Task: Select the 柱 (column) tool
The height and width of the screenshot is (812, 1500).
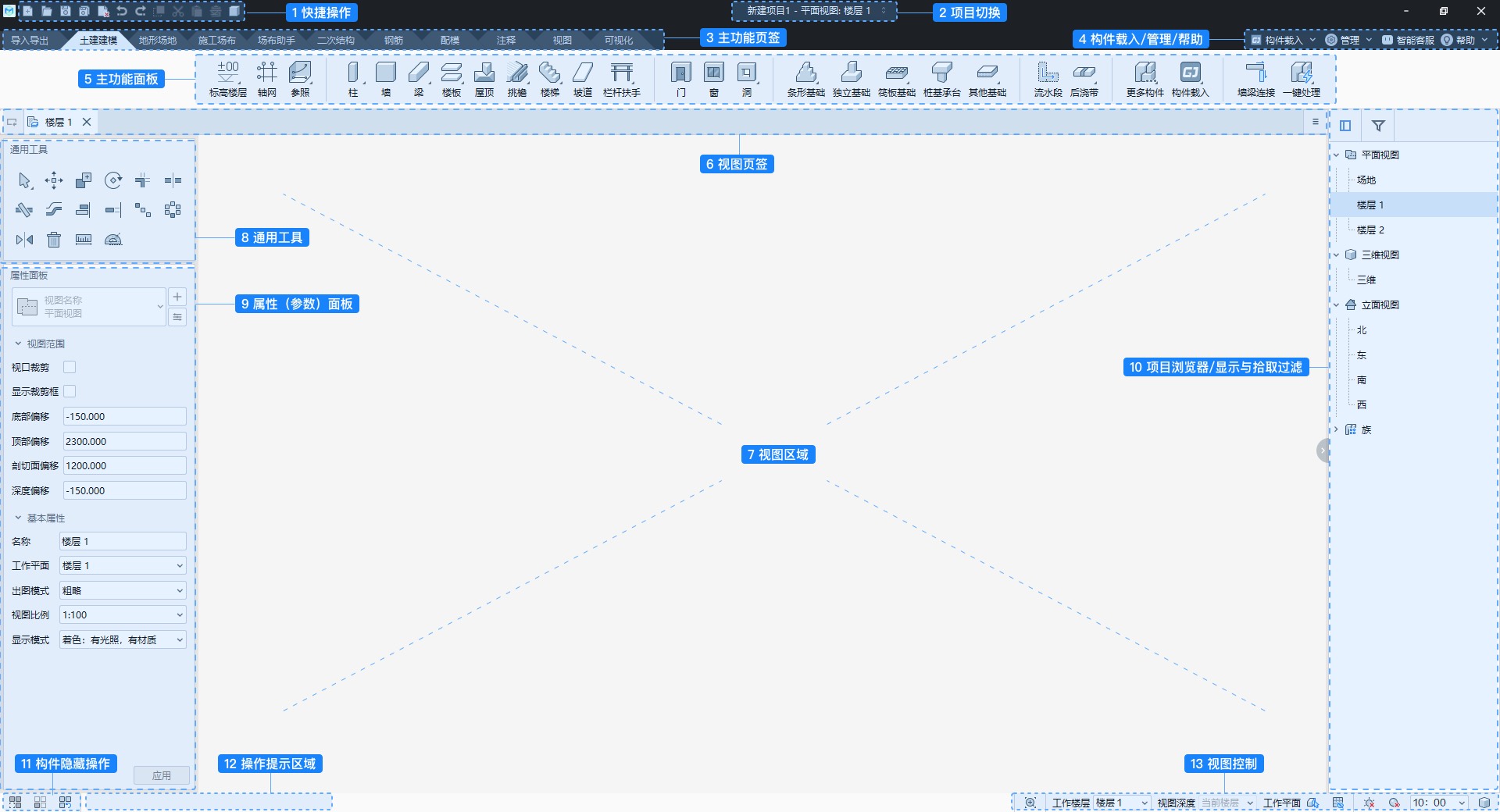Action: tap(353, 79)
